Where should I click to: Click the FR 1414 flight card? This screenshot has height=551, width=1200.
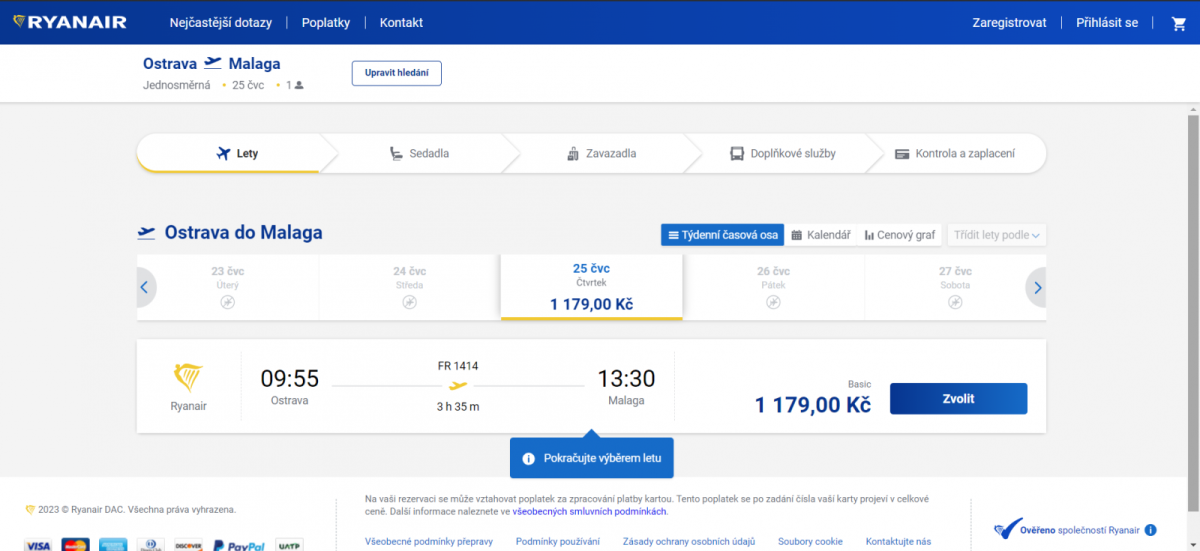pyautogui.click(x=458, y=386)
